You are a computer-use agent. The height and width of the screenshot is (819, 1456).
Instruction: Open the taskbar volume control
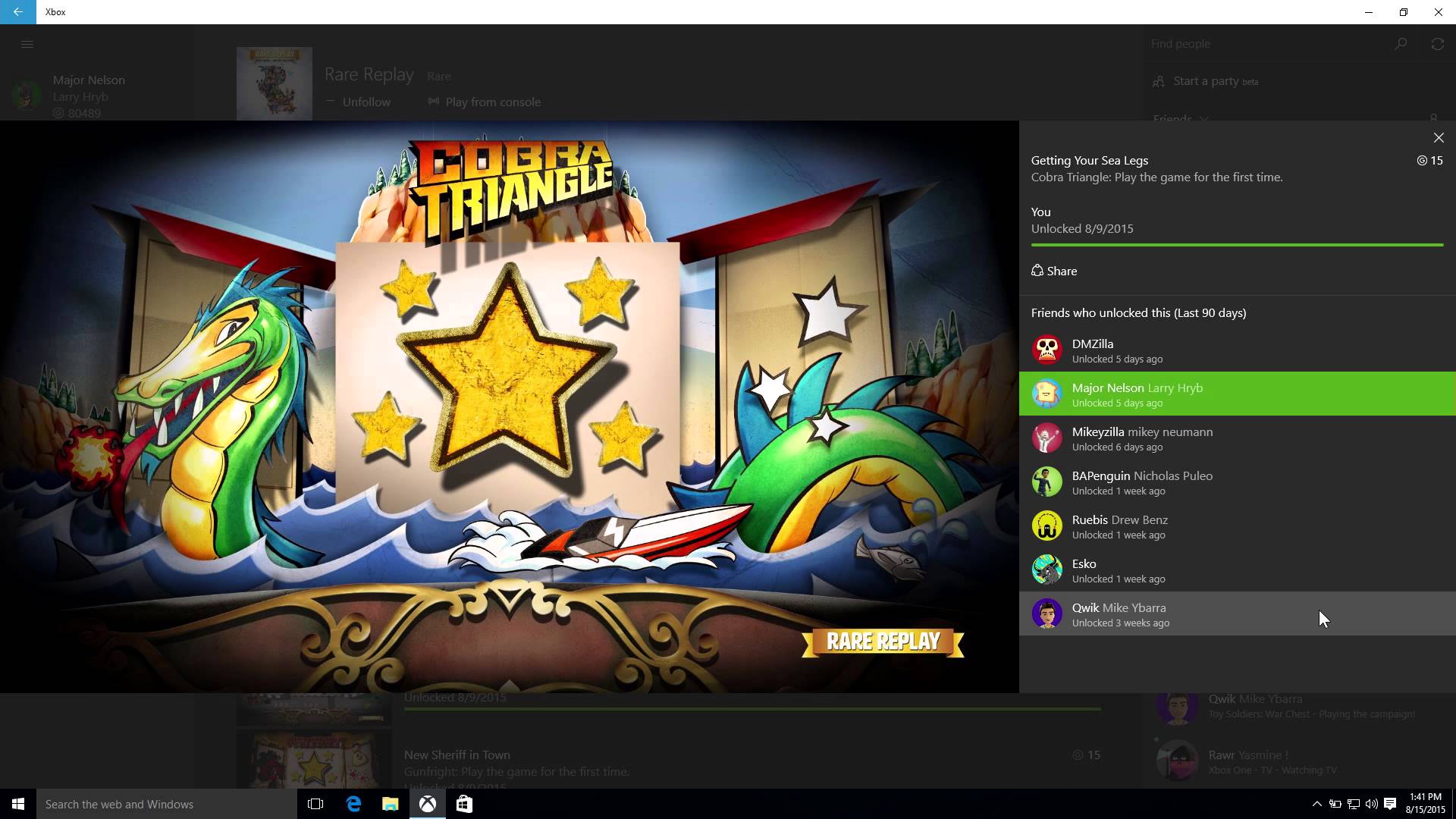point(1371,804)
